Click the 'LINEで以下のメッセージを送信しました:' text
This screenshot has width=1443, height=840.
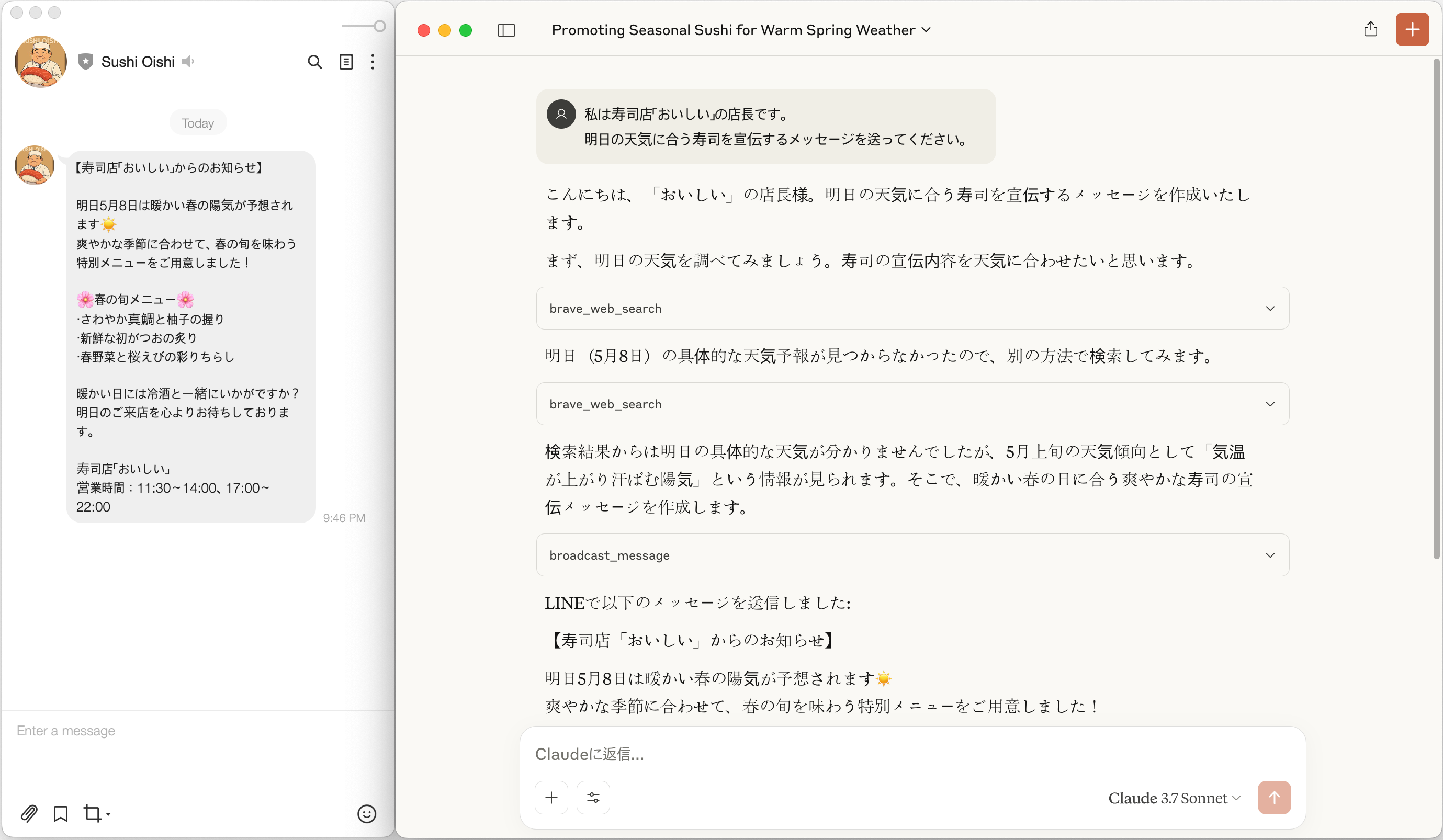(x=697, y=603)
